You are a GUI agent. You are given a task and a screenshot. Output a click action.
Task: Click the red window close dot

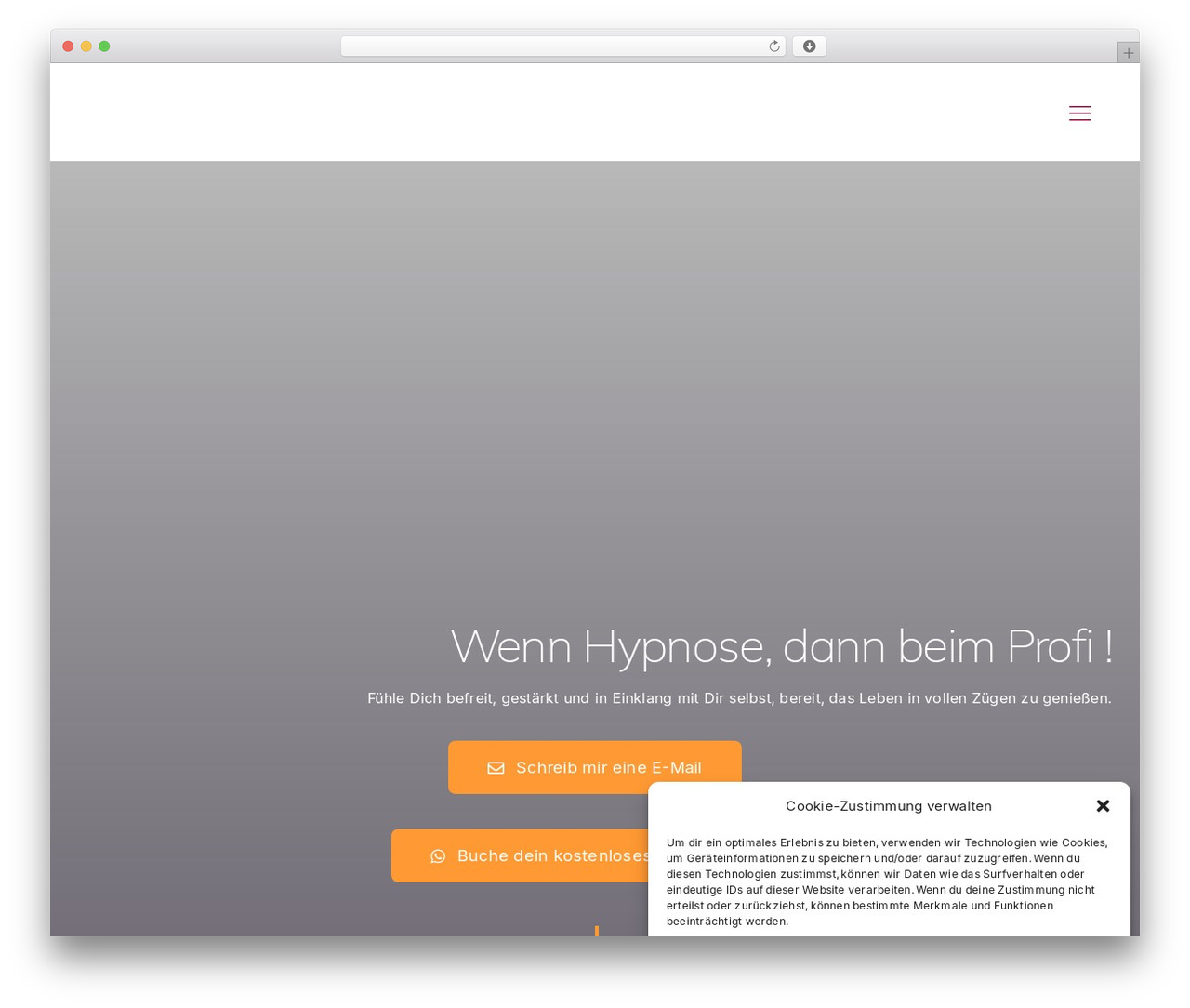[68, 46]
